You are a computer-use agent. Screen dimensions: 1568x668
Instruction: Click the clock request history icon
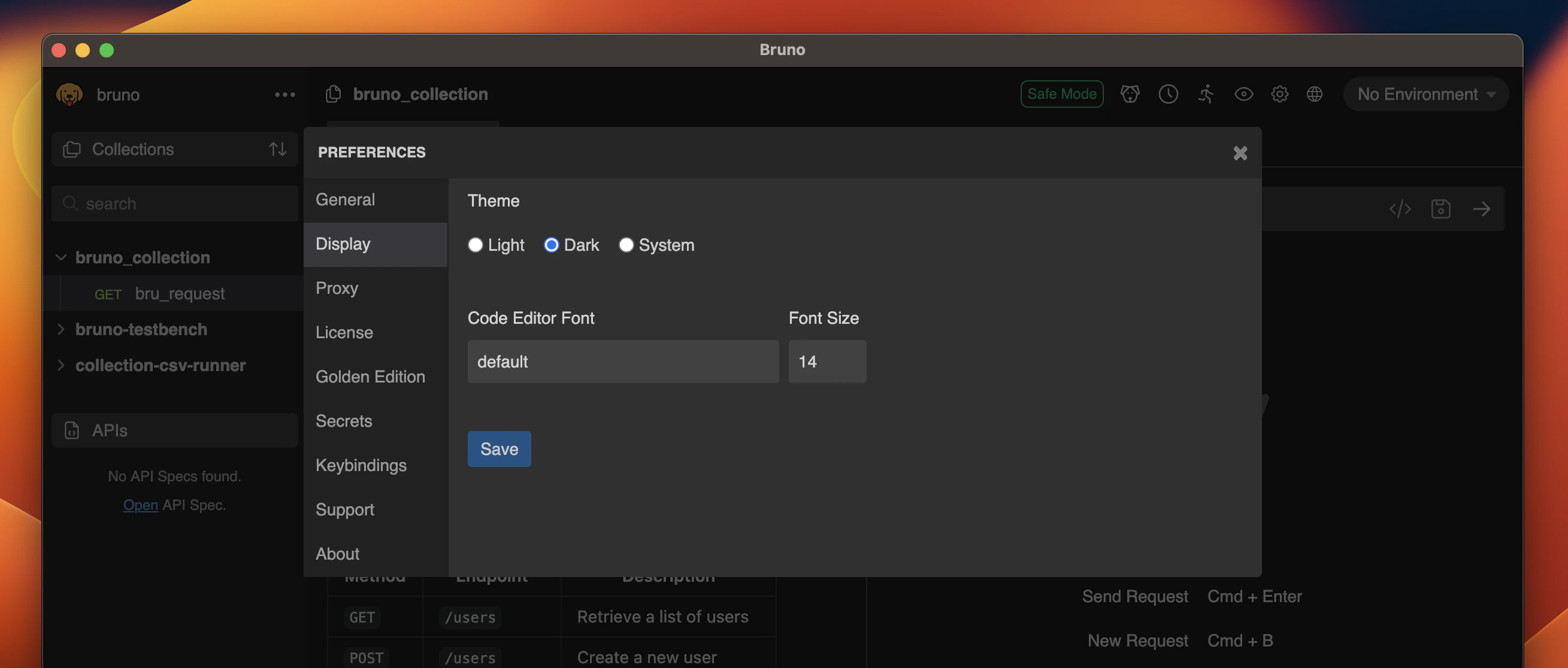pyautogui.click(x=1168, y=95)
